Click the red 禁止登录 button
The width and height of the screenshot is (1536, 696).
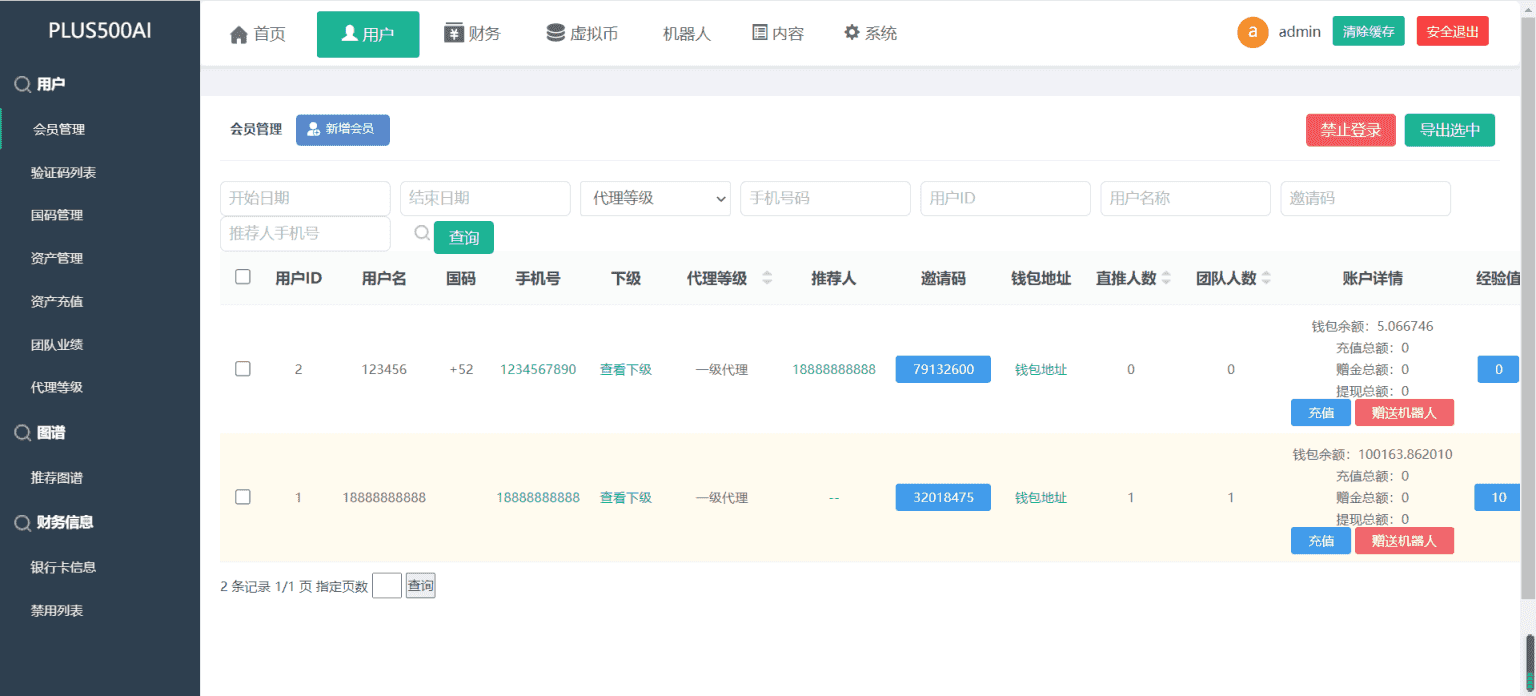click(x=1351, y=130)
